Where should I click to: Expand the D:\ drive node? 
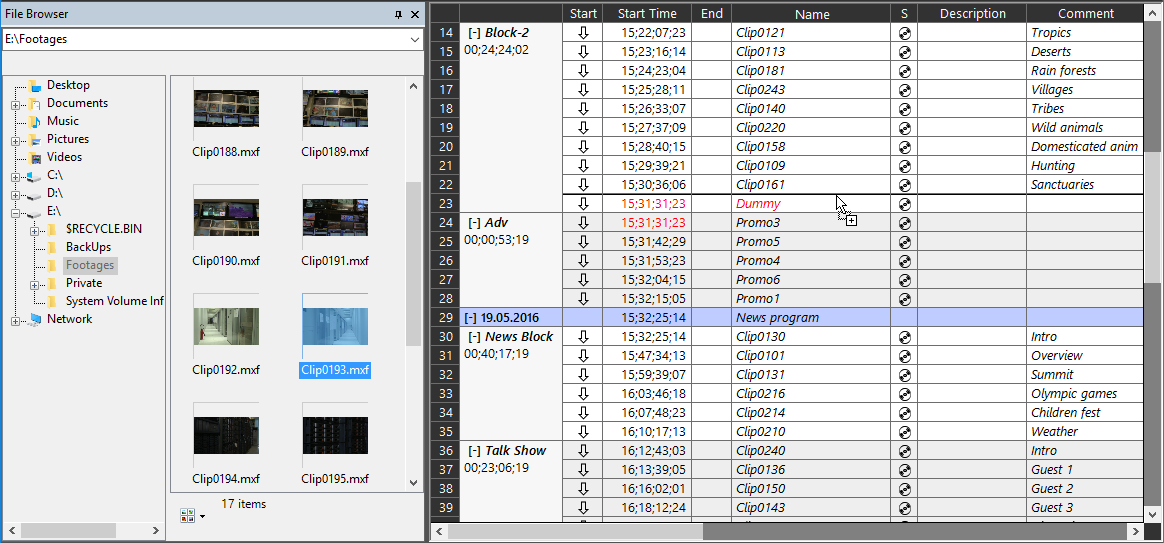coord(15,194)
